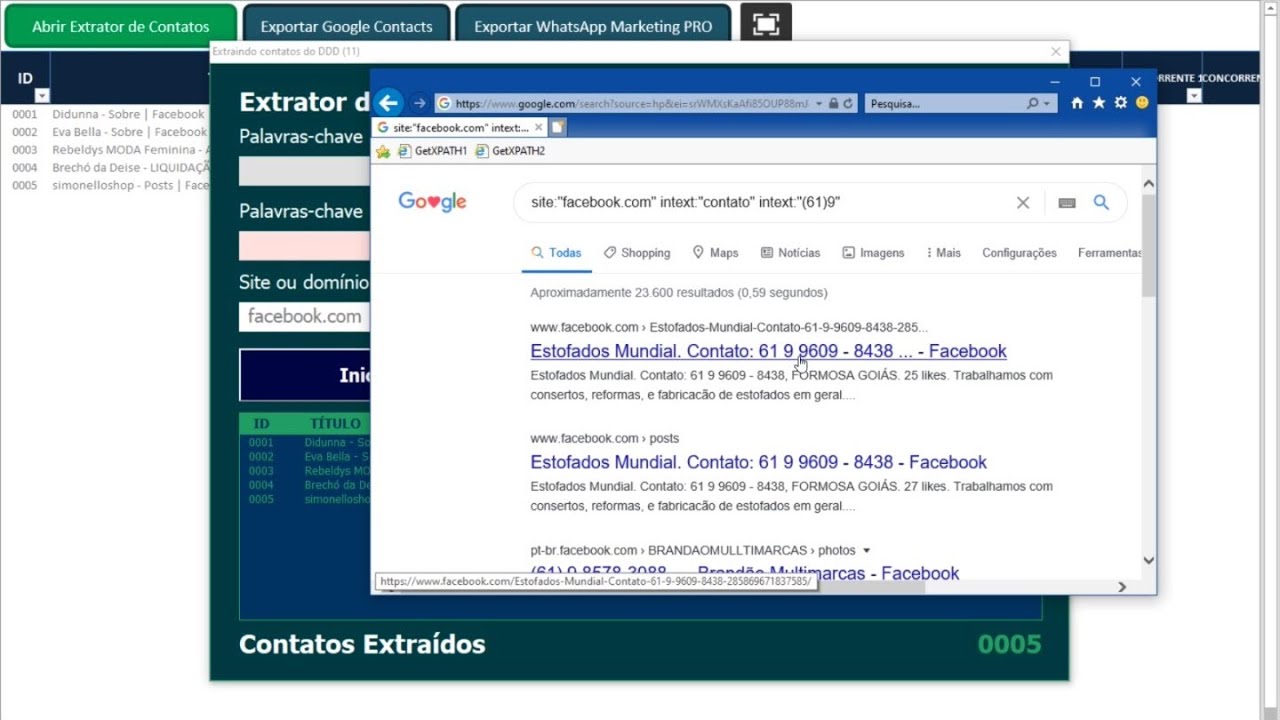Refresh the page with the reload icon
The height and width of the screenshot is (720, 1280).
pyautogui.click(x=848, y=103)
